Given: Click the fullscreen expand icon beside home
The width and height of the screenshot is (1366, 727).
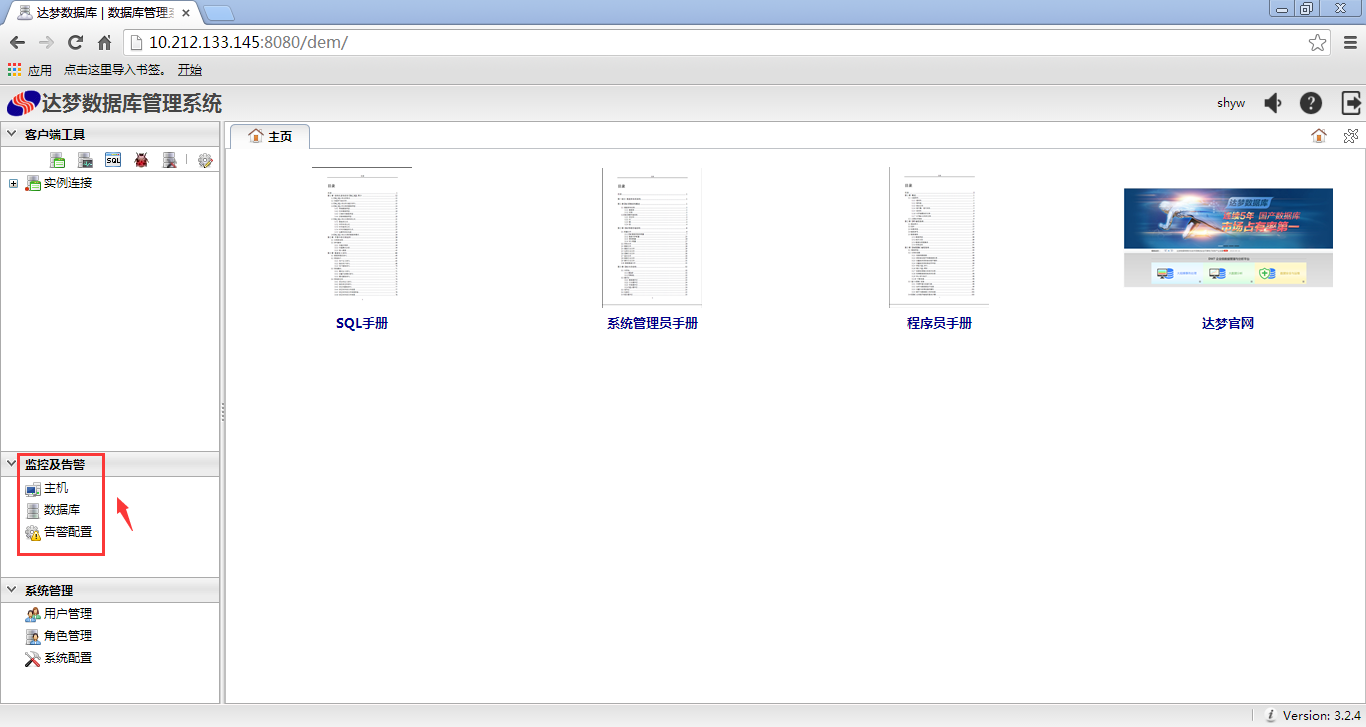Looking at the screenshot, I should [1351, 136].
